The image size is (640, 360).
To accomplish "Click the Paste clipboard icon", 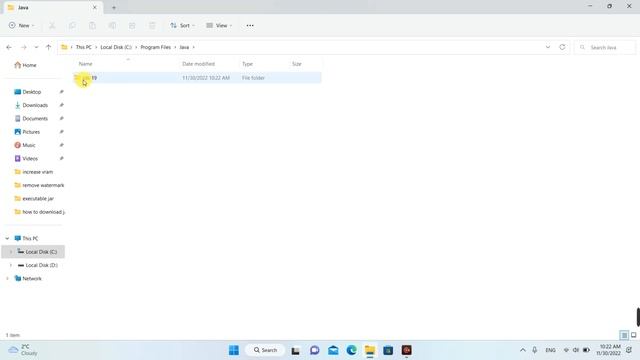I will [x=92, y=25].
